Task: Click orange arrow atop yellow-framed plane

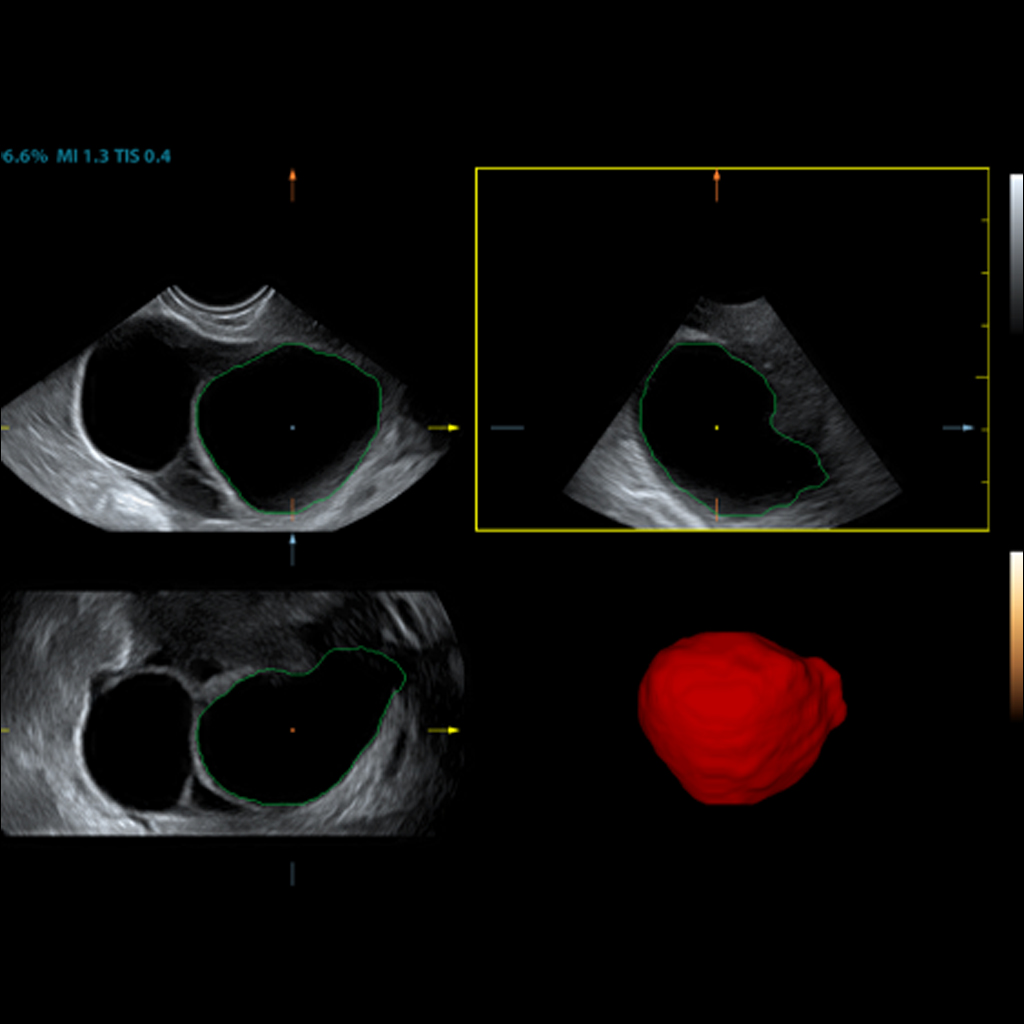Action: (x=716, y=186)
